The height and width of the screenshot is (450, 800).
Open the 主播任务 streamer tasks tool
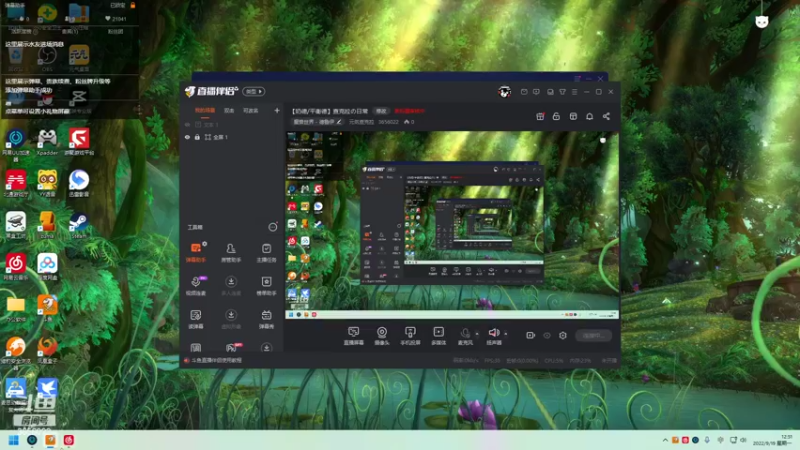click(x=266, y=252)
